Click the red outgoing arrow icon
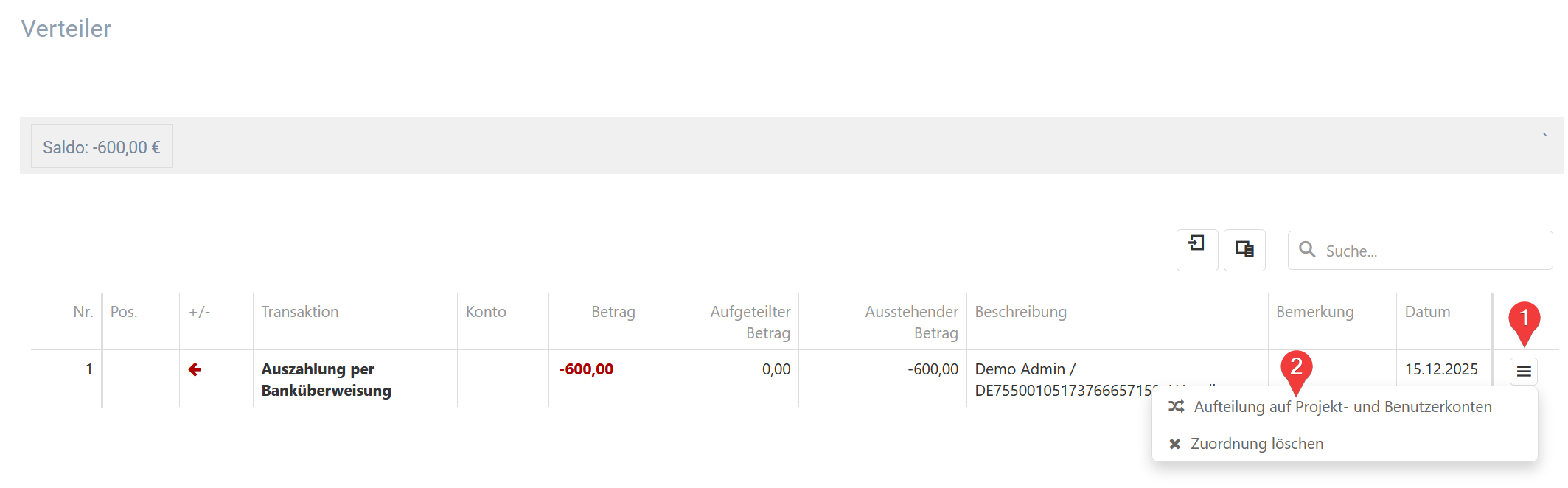The image size is (1568, 488). tap(195, 369)
